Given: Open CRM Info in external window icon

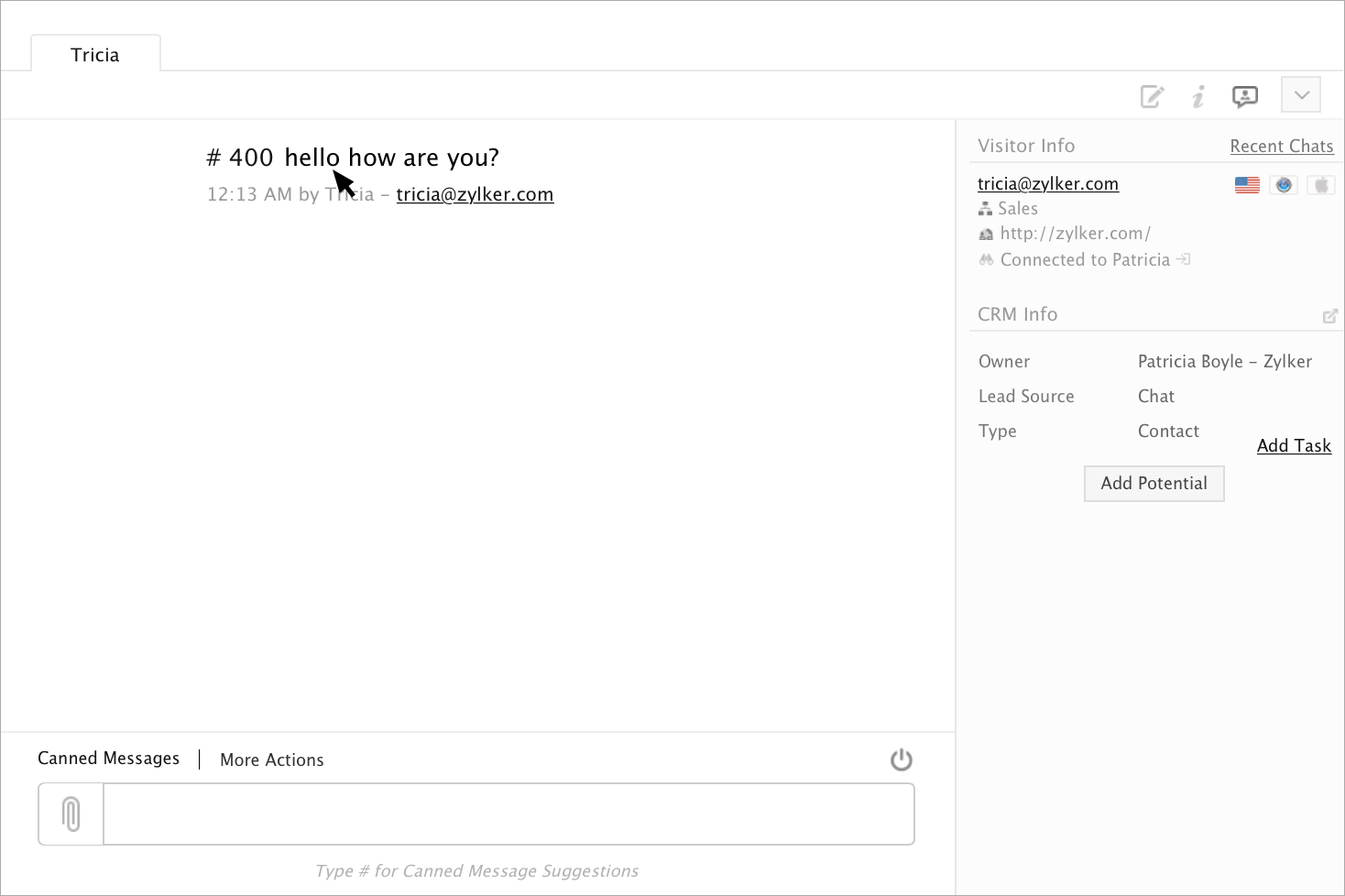Looking at the screenshot, I should coord(1330,316).
